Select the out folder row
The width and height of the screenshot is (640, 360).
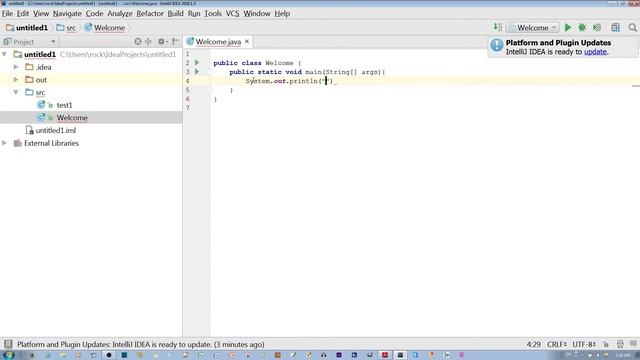[91, 80]
